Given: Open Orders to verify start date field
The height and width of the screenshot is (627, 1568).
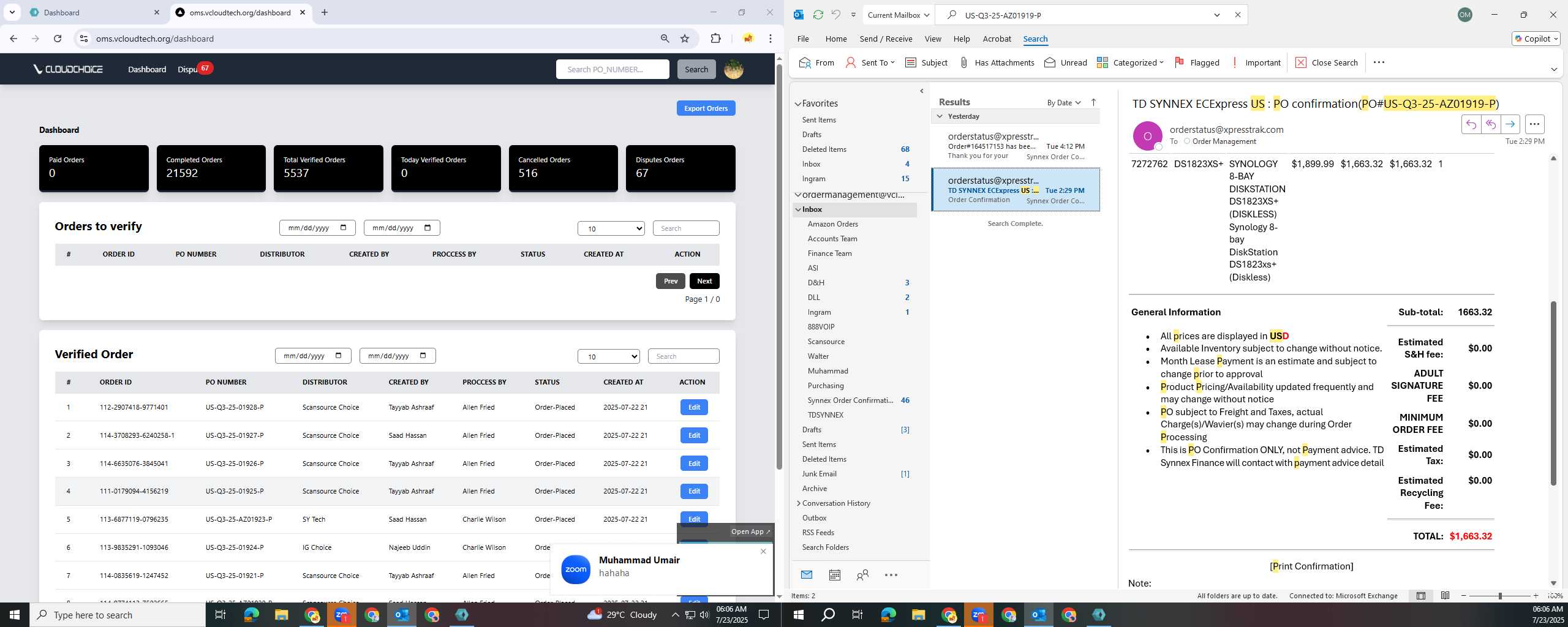Looking at the screenshot, I should click(317, 228).
